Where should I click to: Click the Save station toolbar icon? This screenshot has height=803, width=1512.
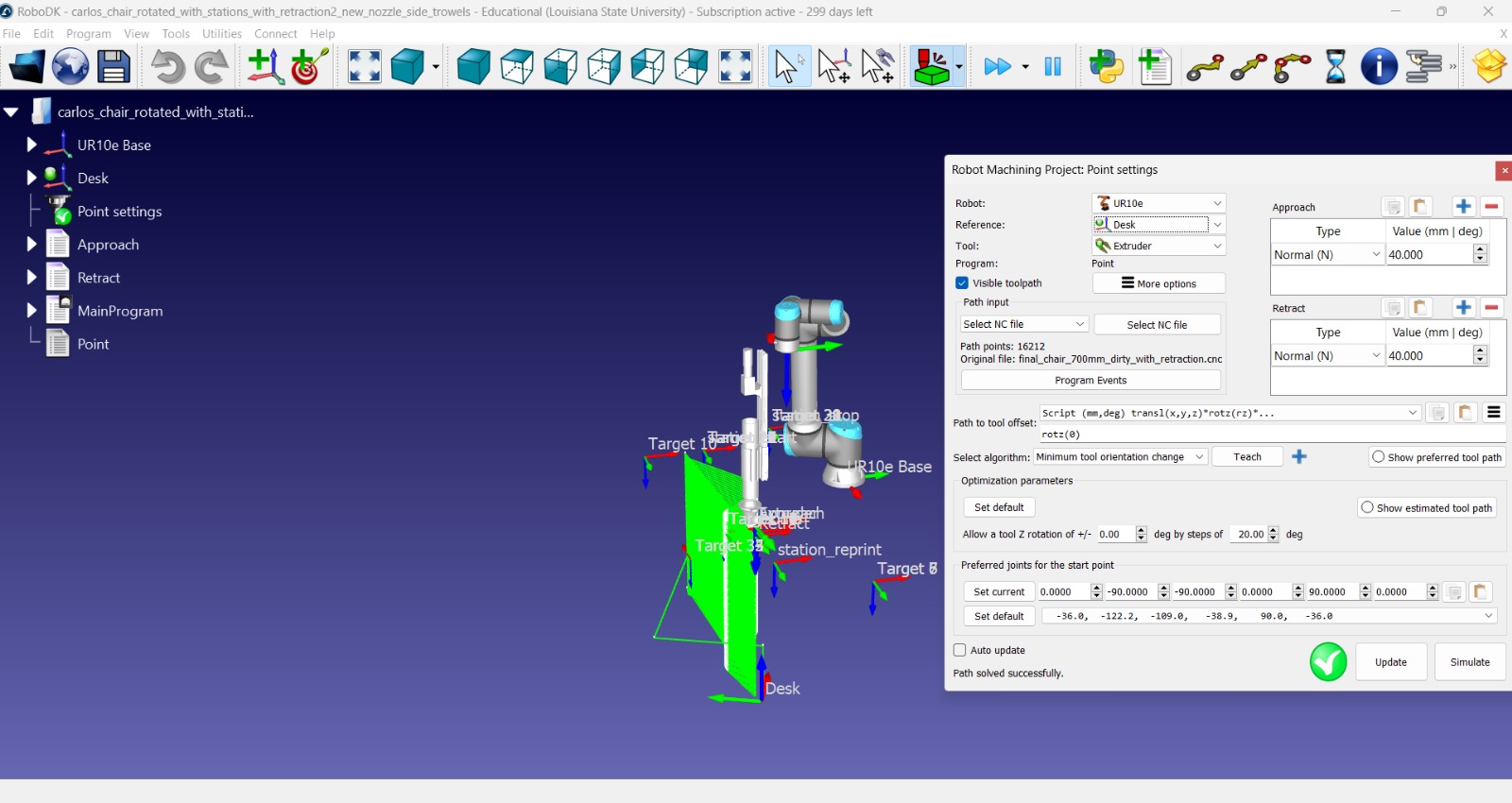[x=114, y=67]
